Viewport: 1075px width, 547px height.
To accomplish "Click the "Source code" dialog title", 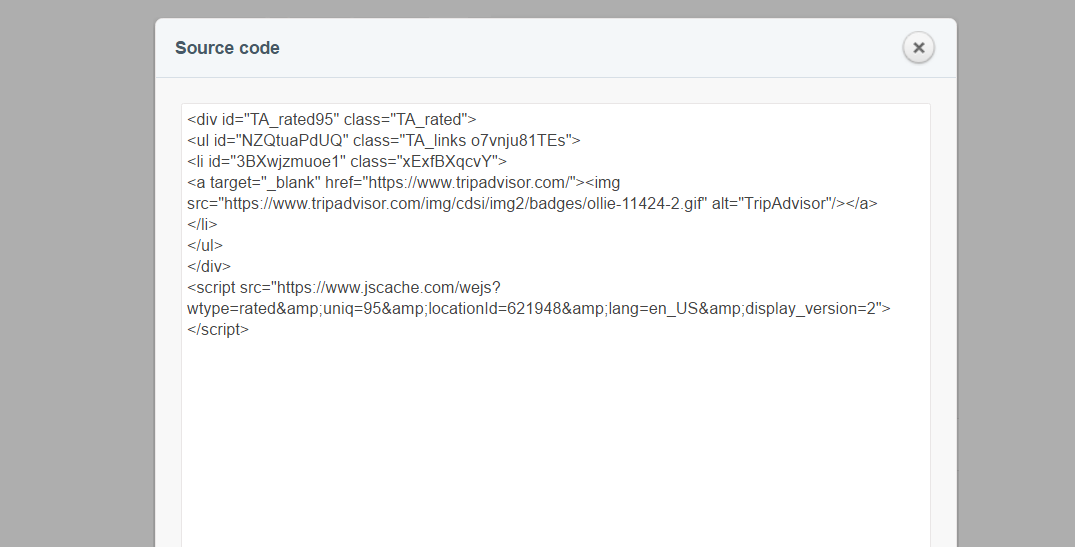I will coord(227,48).
